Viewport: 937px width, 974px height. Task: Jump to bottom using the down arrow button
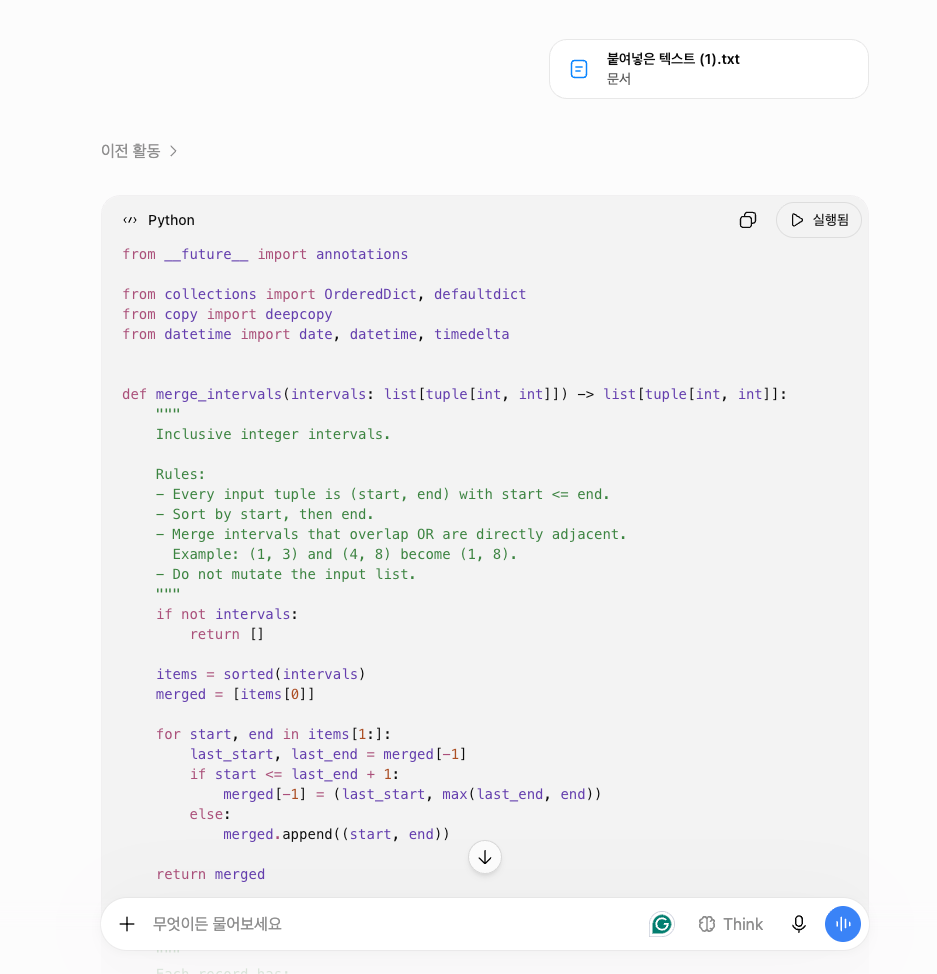(x=485, y=857)
